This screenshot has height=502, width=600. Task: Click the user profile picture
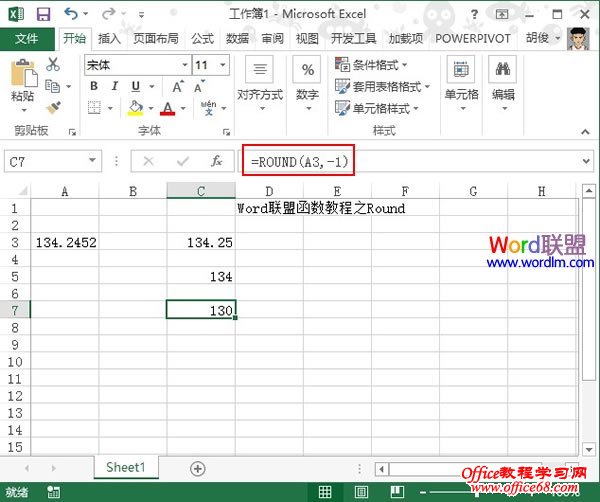(x=578, y=39)
